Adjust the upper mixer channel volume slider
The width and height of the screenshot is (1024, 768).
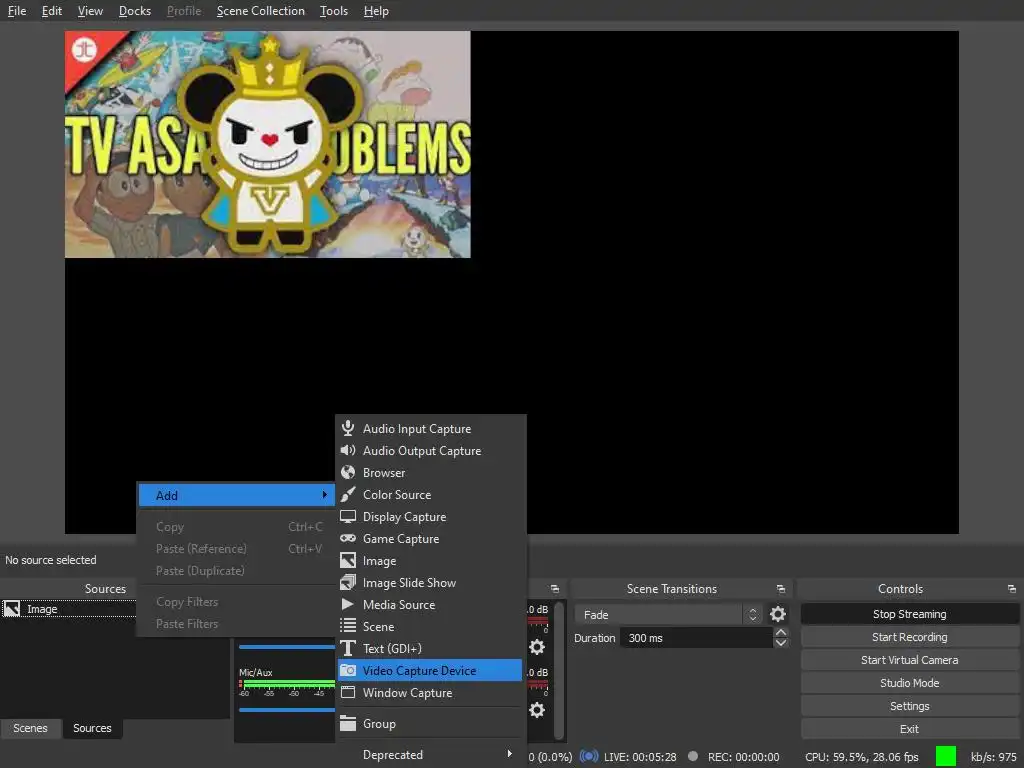287,647
